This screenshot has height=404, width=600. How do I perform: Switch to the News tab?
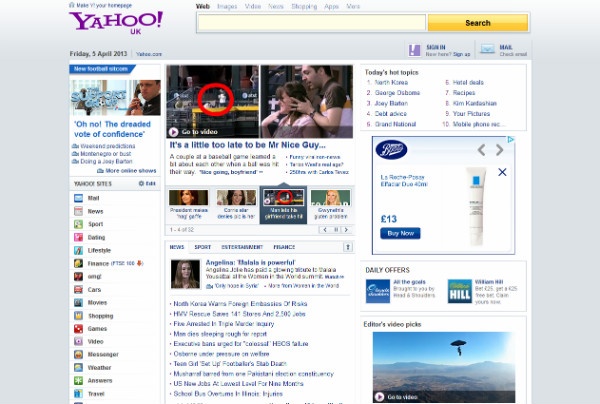(177, 247)
